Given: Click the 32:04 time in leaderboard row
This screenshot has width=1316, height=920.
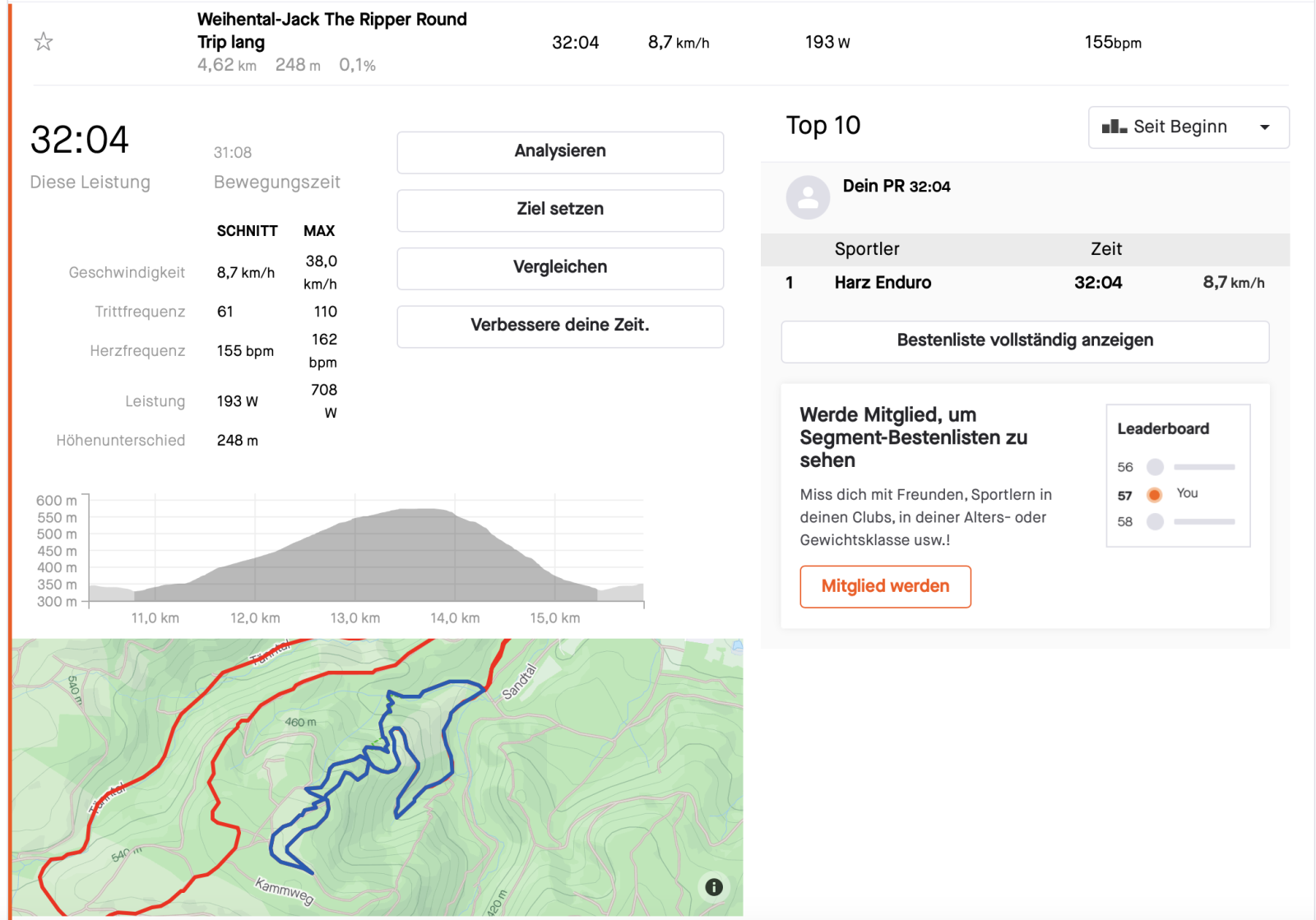Looking at the screenshot, I should [1098, 283].
